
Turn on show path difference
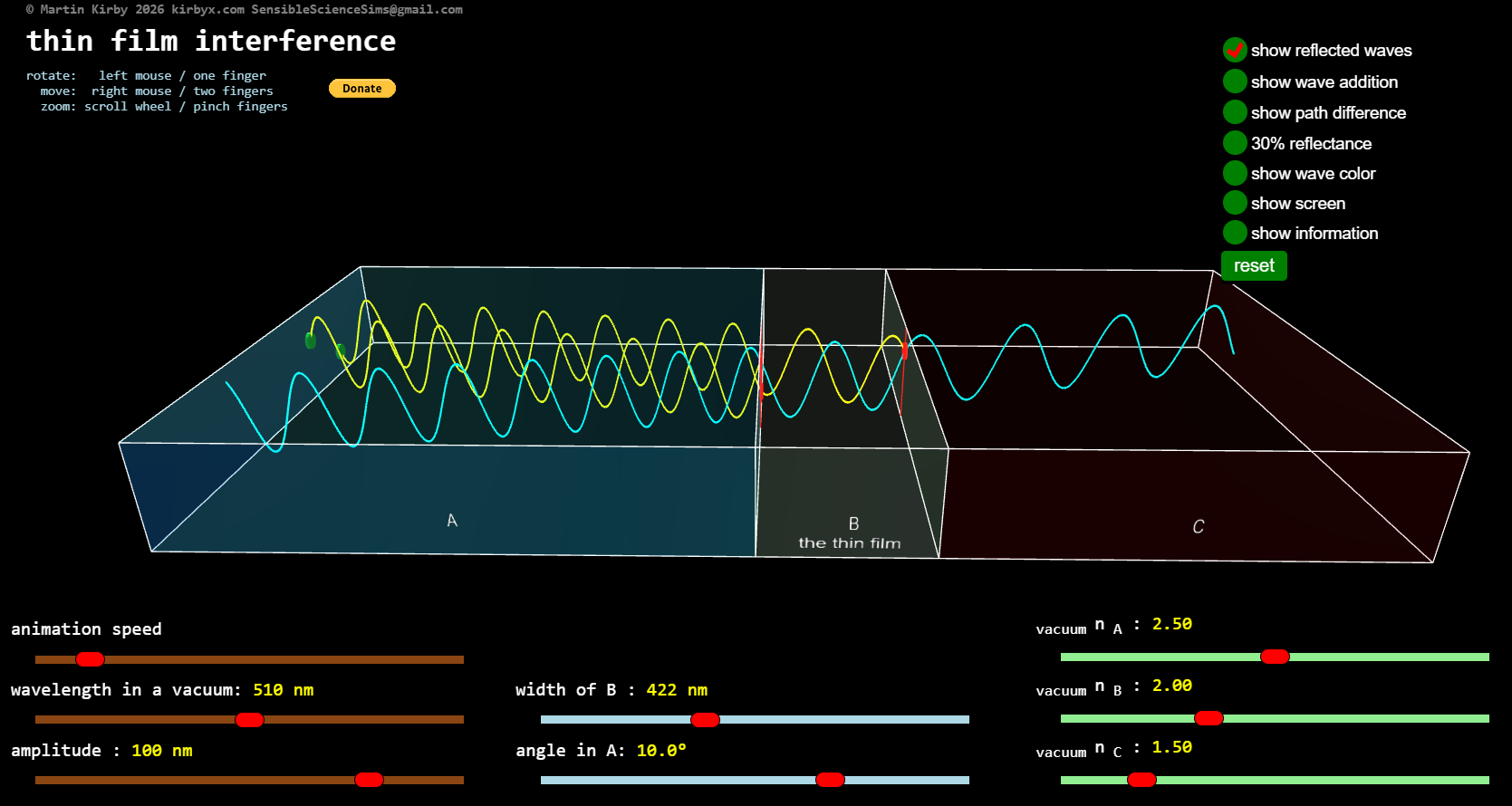point(1235,112)
